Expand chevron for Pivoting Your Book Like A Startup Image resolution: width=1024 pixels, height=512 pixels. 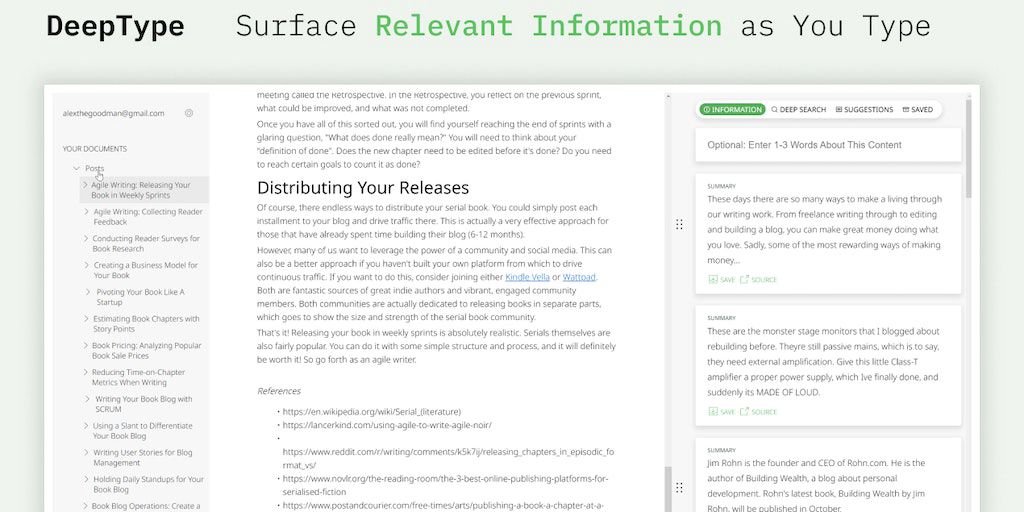pos(89,292)
